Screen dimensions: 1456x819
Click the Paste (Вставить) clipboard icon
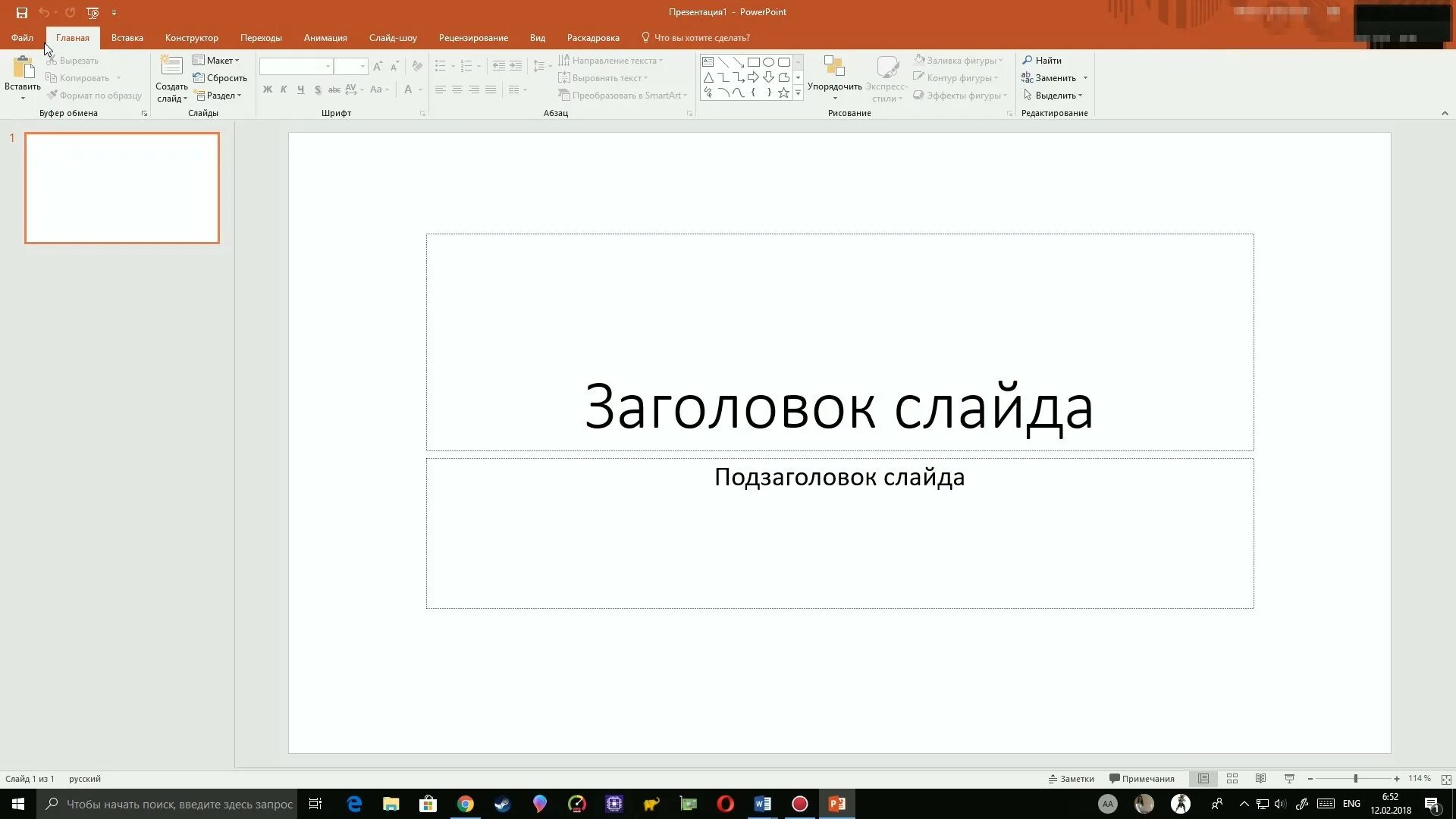(x=23, y=68)
